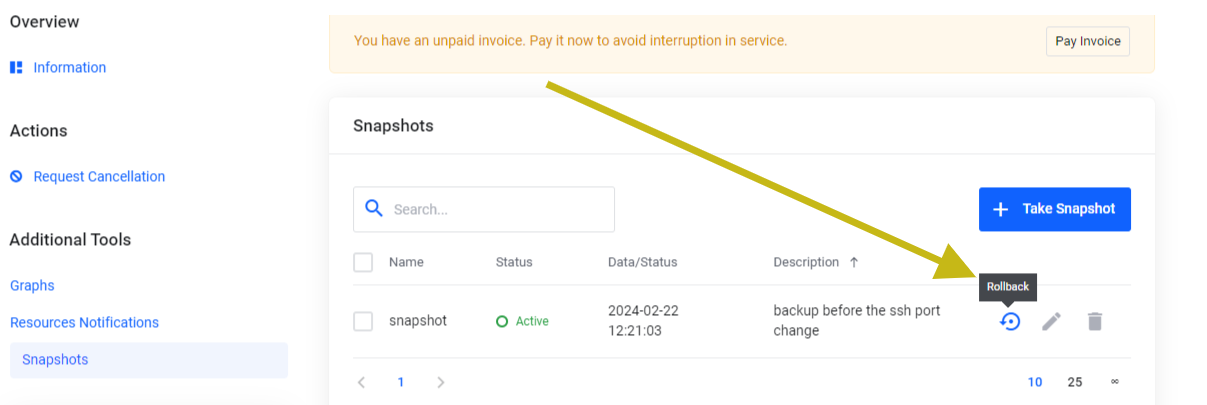Select page 1 in pagination
This screenshot has width=1207, height=405.
[401, 382]
